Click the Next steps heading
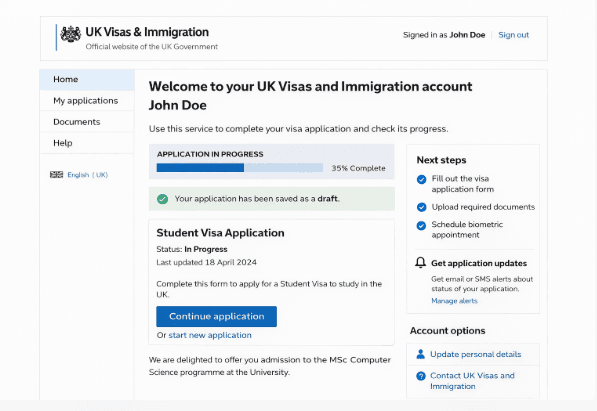 [441, 160]
